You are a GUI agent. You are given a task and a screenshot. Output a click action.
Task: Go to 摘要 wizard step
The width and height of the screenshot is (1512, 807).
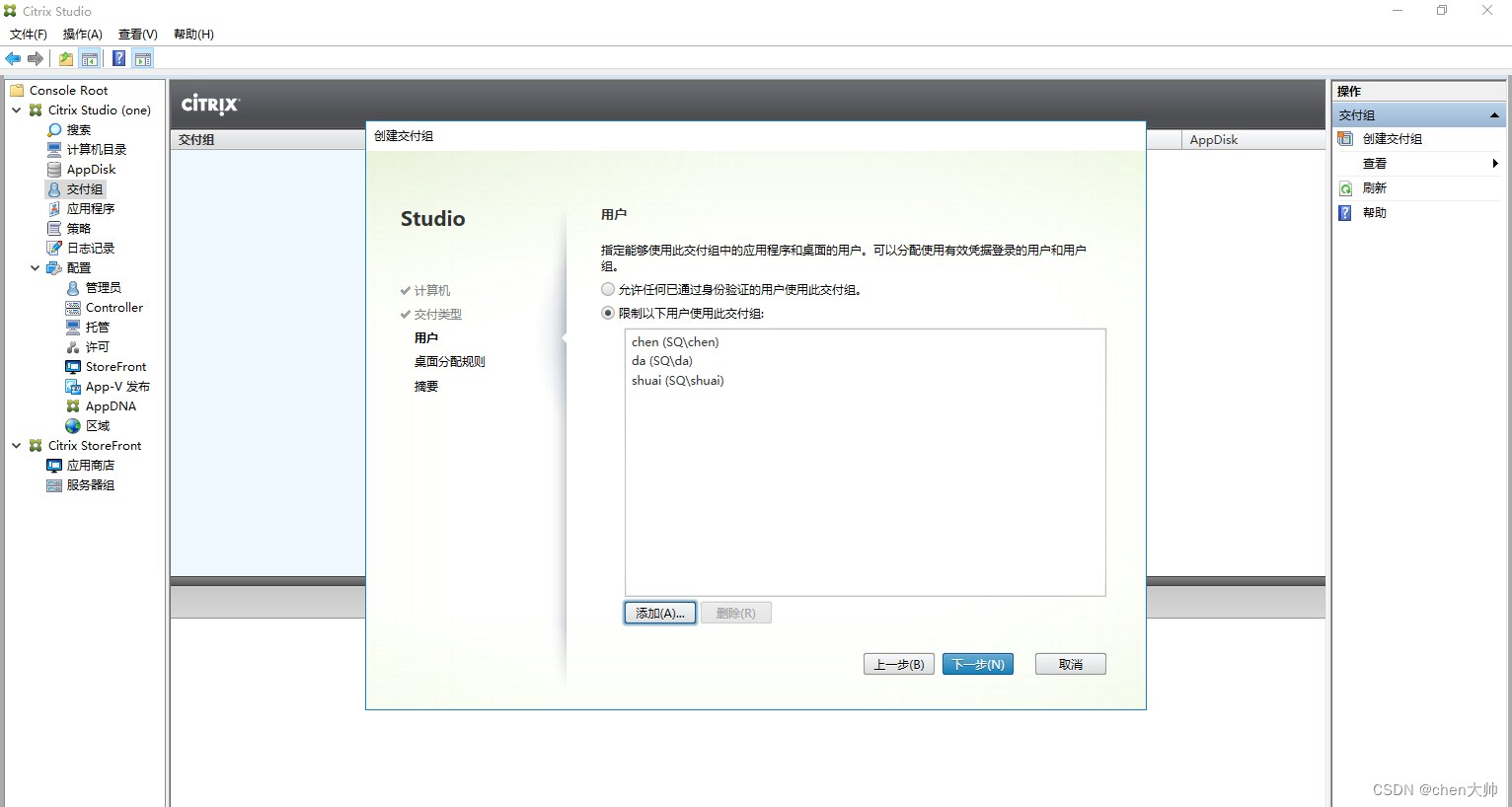tap(426, 387)
